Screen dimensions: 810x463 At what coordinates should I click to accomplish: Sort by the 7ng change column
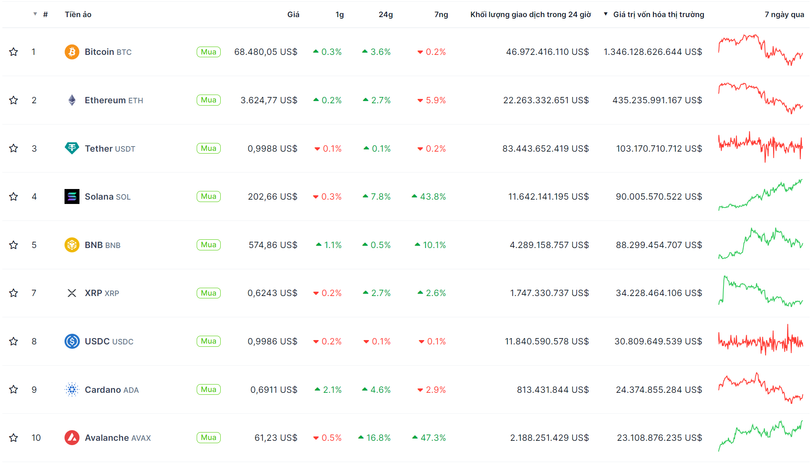click(441, 15)
